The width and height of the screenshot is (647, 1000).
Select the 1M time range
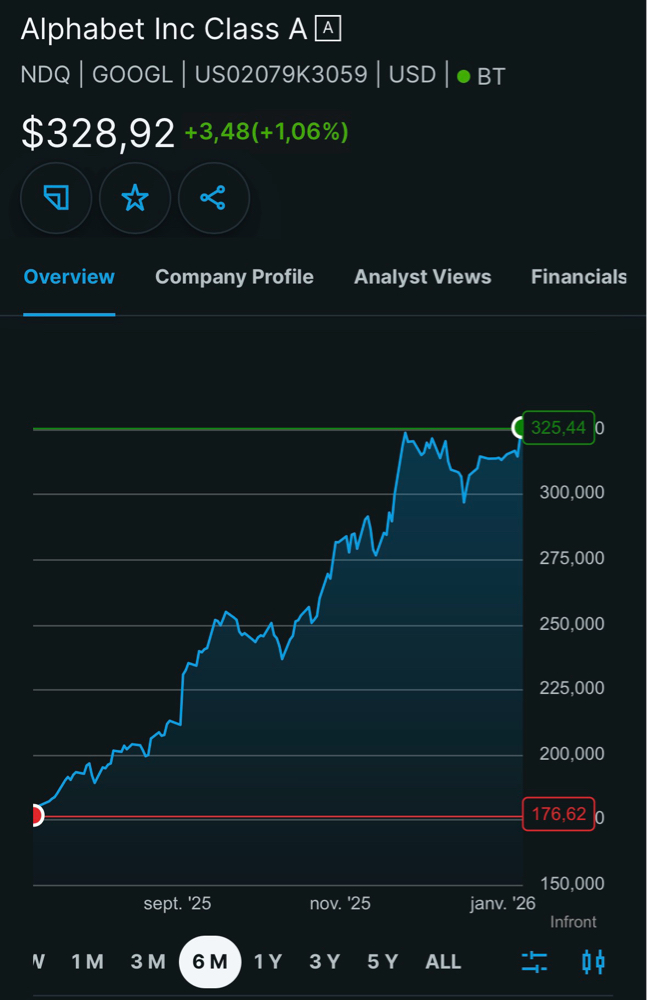point(88,962)
